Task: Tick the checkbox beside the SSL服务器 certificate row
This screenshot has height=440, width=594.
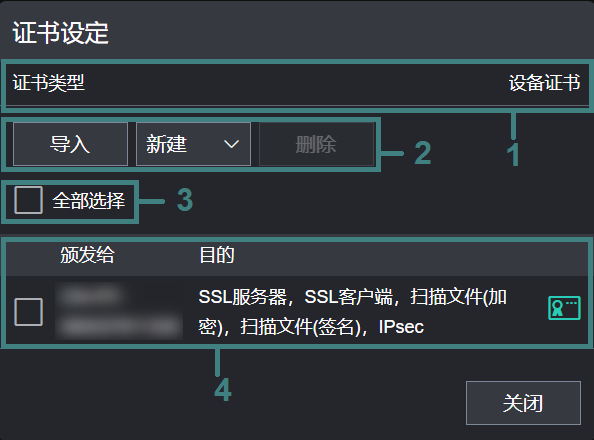Action: pos(28,312)
